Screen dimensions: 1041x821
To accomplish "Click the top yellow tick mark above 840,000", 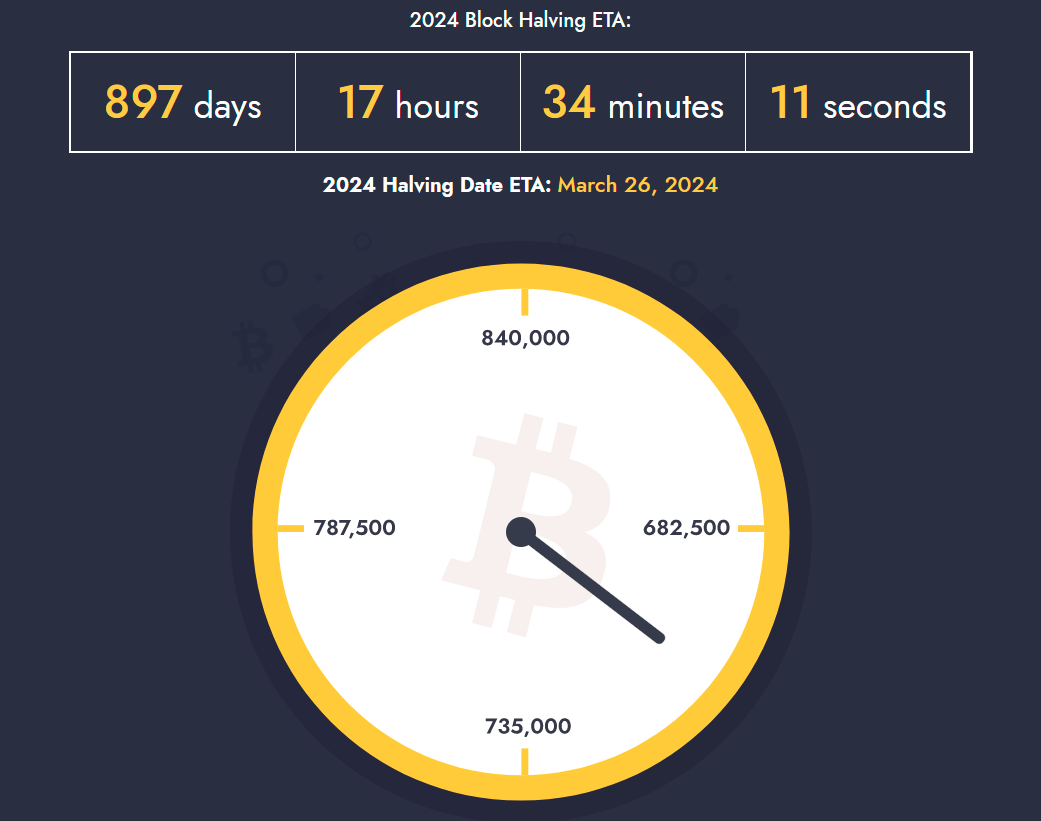I will (x=524, y=301).
